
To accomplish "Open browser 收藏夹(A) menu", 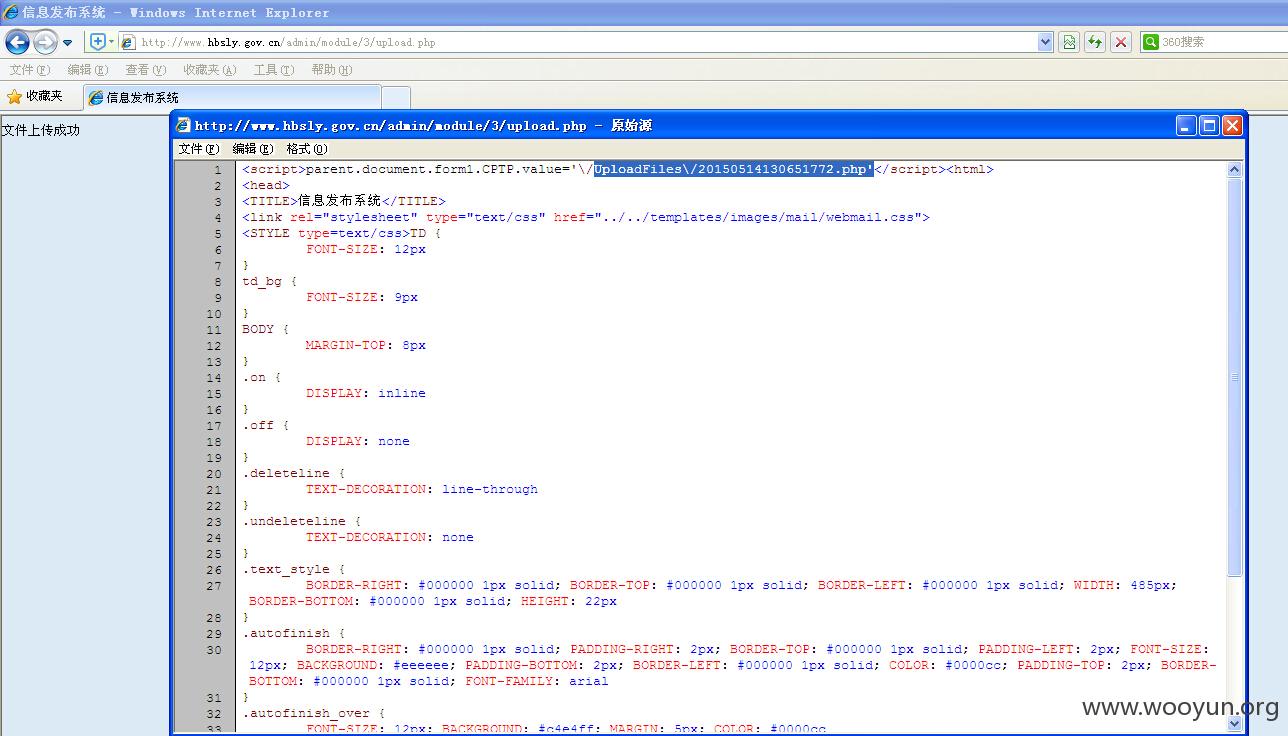I will click(x=209, y=70).
